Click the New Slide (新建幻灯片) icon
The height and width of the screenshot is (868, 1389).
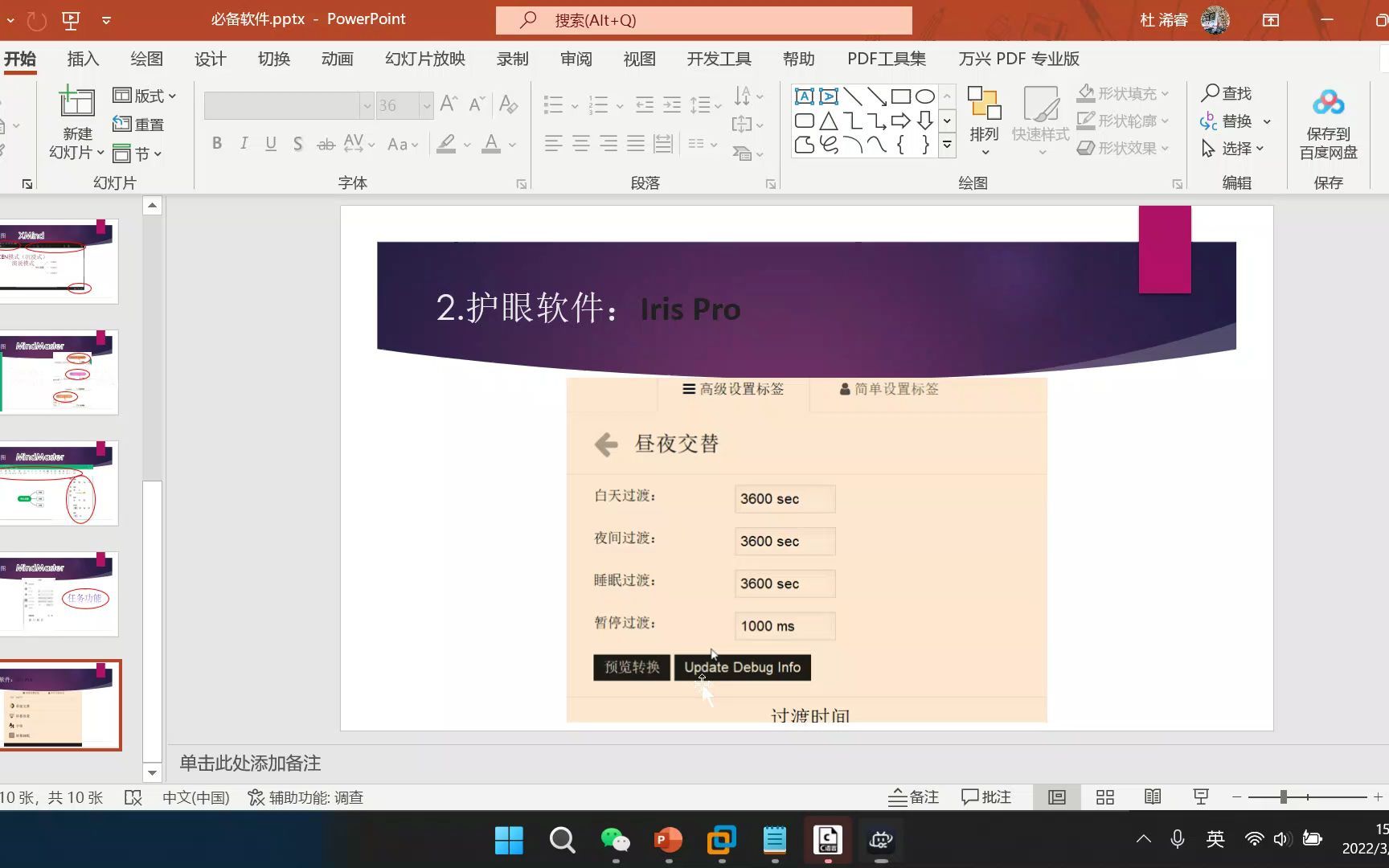coord(77,103)
